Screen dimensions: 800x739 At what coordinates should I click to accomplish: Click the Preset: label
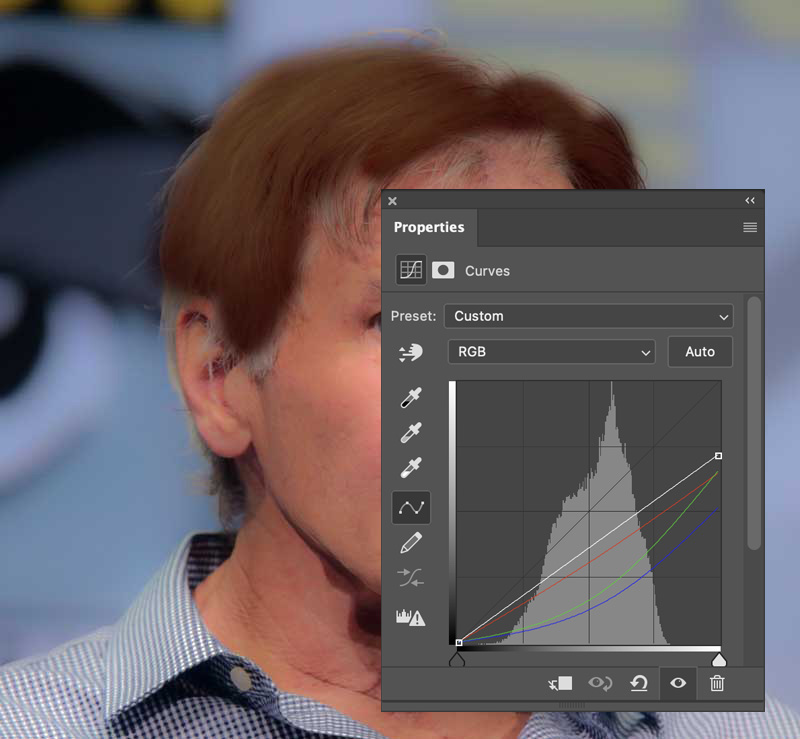[414, 316]
